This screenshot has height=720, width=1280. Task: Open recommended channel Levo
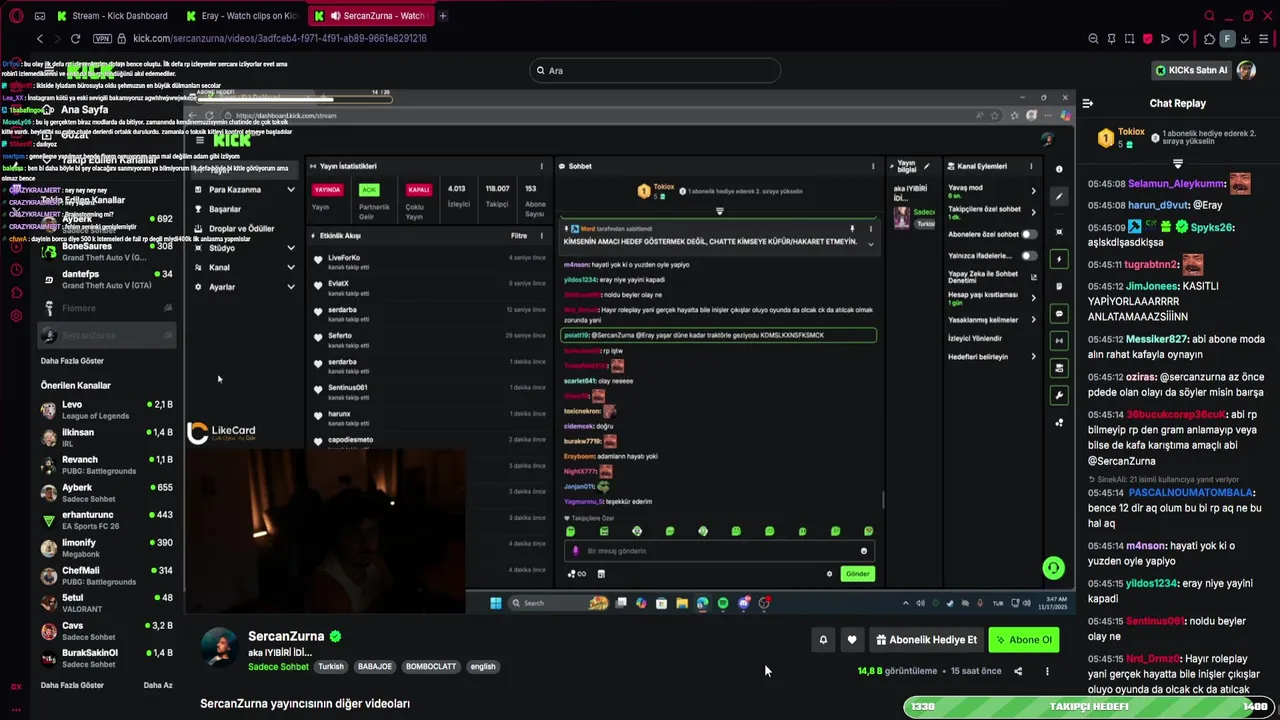click(107, 410)
